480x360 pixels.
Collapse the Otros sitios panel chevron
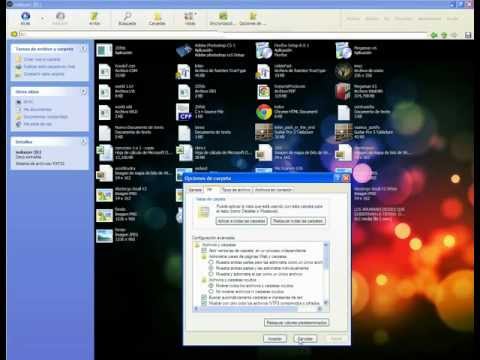point(84,92)
